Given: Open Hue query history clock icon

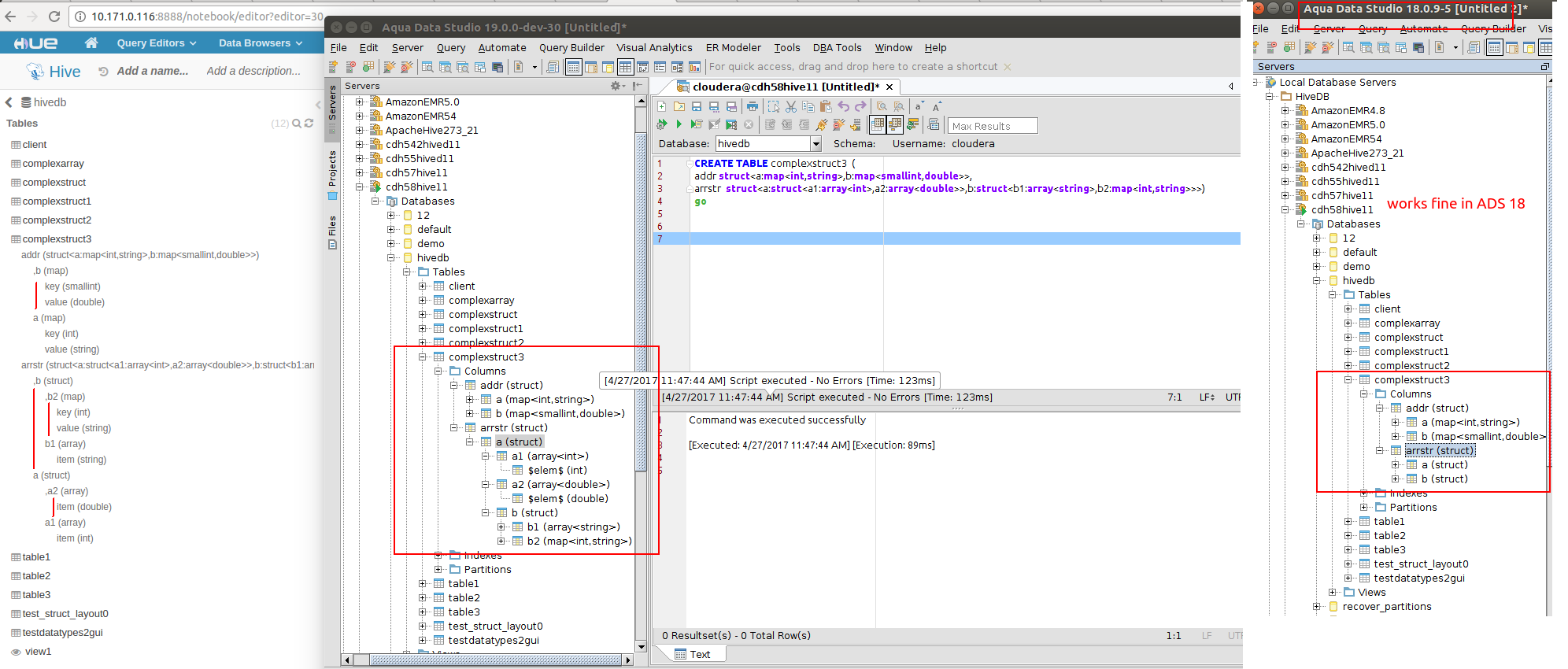Looking at the screenshot, I should pos(104,72).
